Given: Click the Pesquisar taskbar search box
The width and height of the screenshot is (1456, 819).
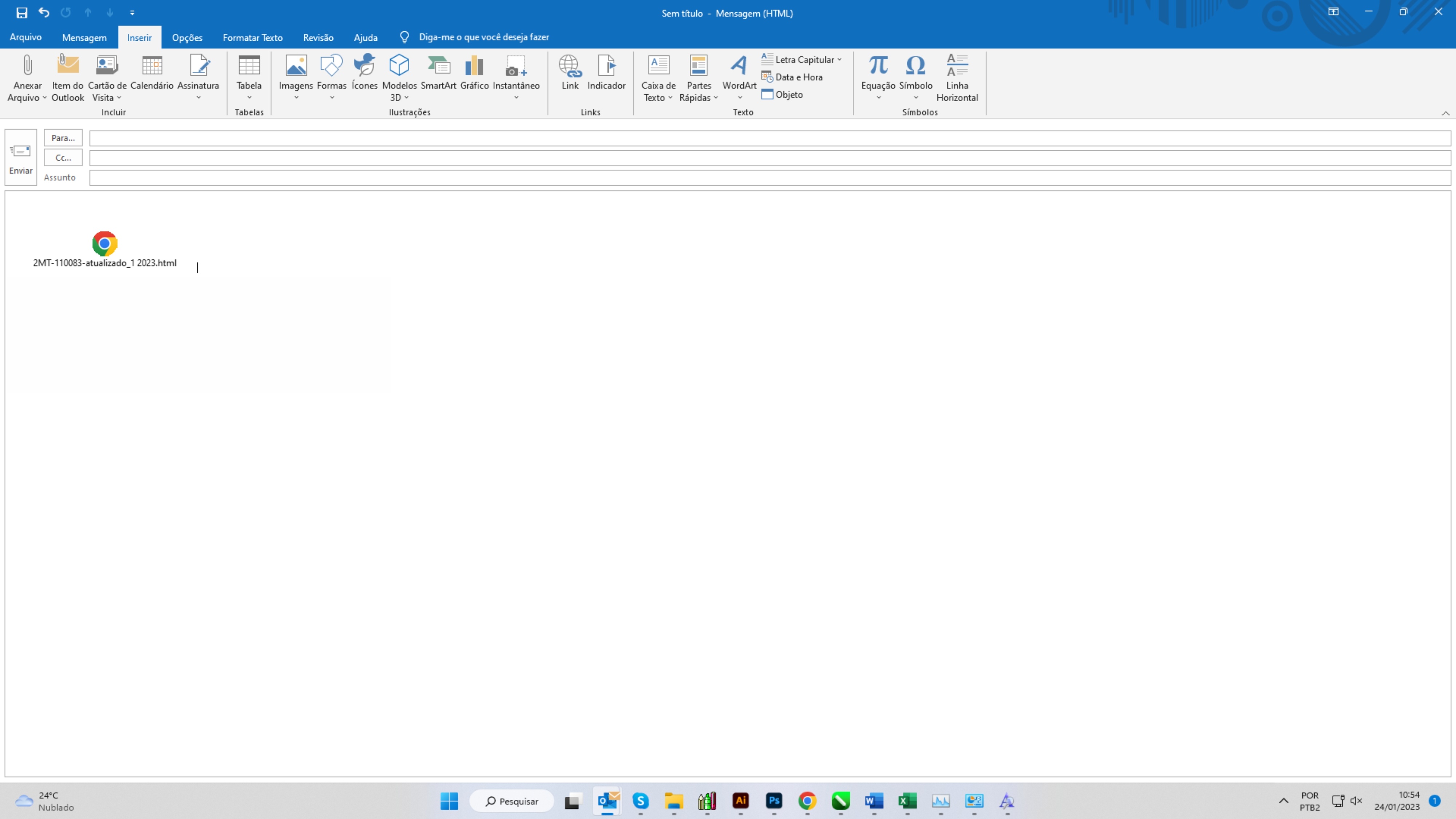Looking at the screenshot, I should point(511,801).
